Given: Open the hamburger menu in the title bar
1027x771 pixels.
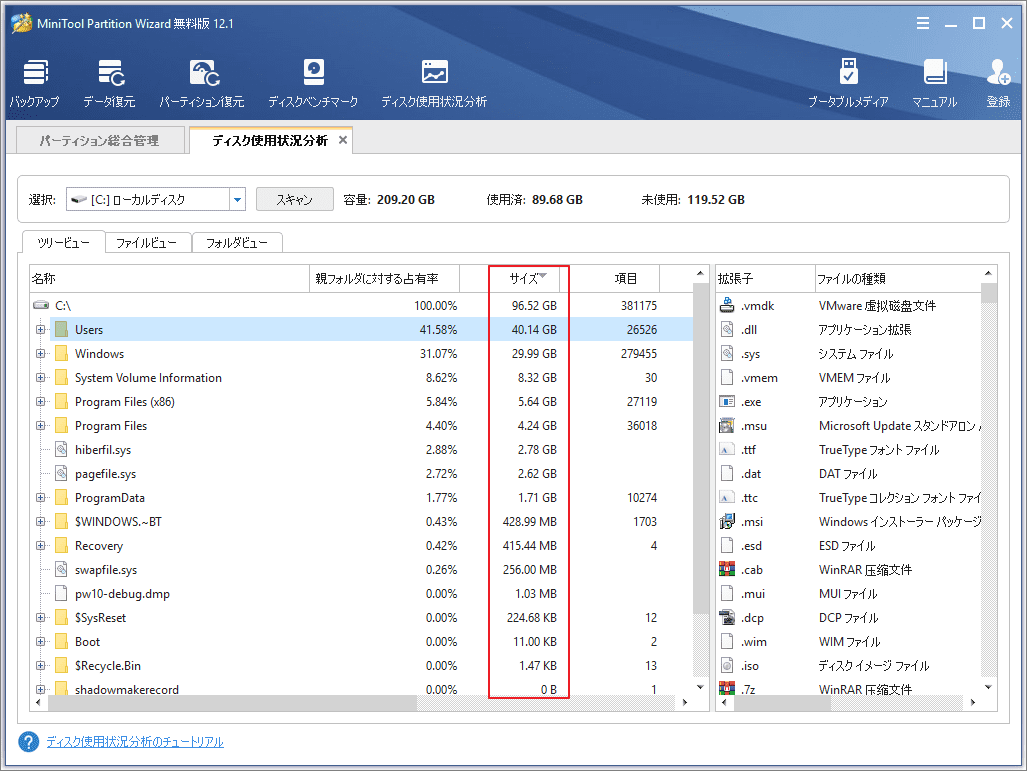Looking at the screenshot, I should 922,22.
